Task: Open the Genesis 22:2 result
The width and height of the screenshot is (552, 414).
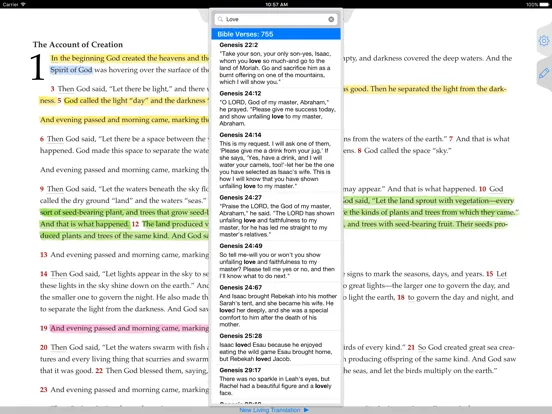Action: pos(276,63)
